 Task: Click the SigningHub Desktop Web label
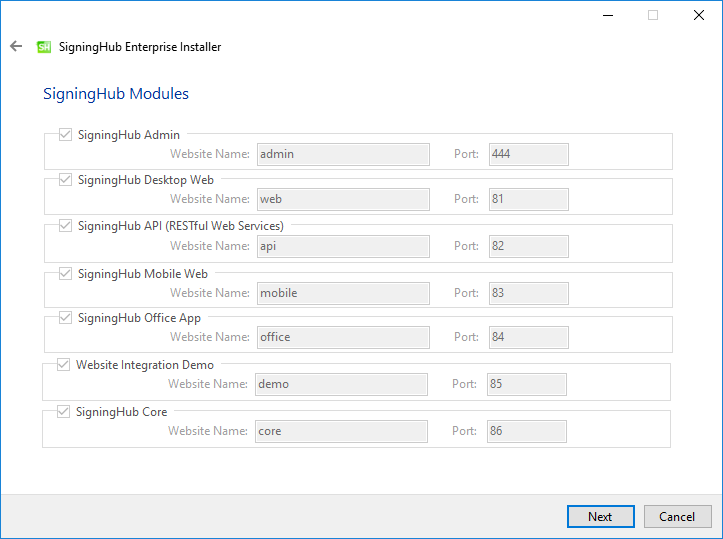click(146, 180)
